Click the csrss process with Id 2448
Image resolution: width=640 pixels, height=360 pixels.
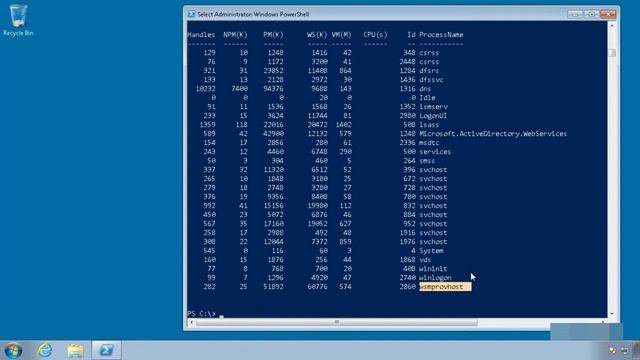[x=429, y=62]
